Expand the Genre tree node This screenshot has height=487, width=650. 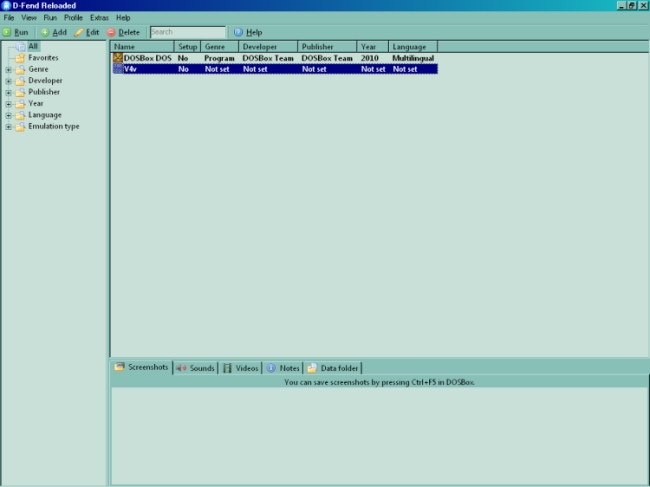8,70
